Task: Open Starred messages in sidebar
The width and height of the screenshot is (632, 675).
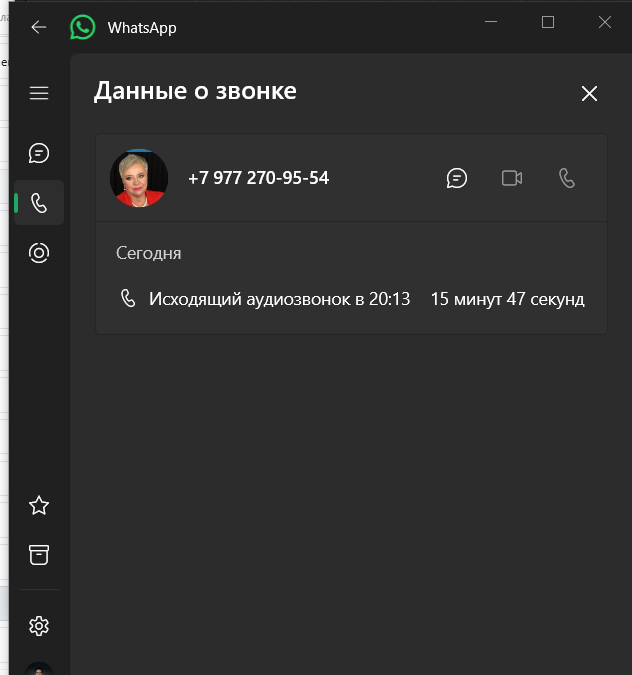Action: 39,505
